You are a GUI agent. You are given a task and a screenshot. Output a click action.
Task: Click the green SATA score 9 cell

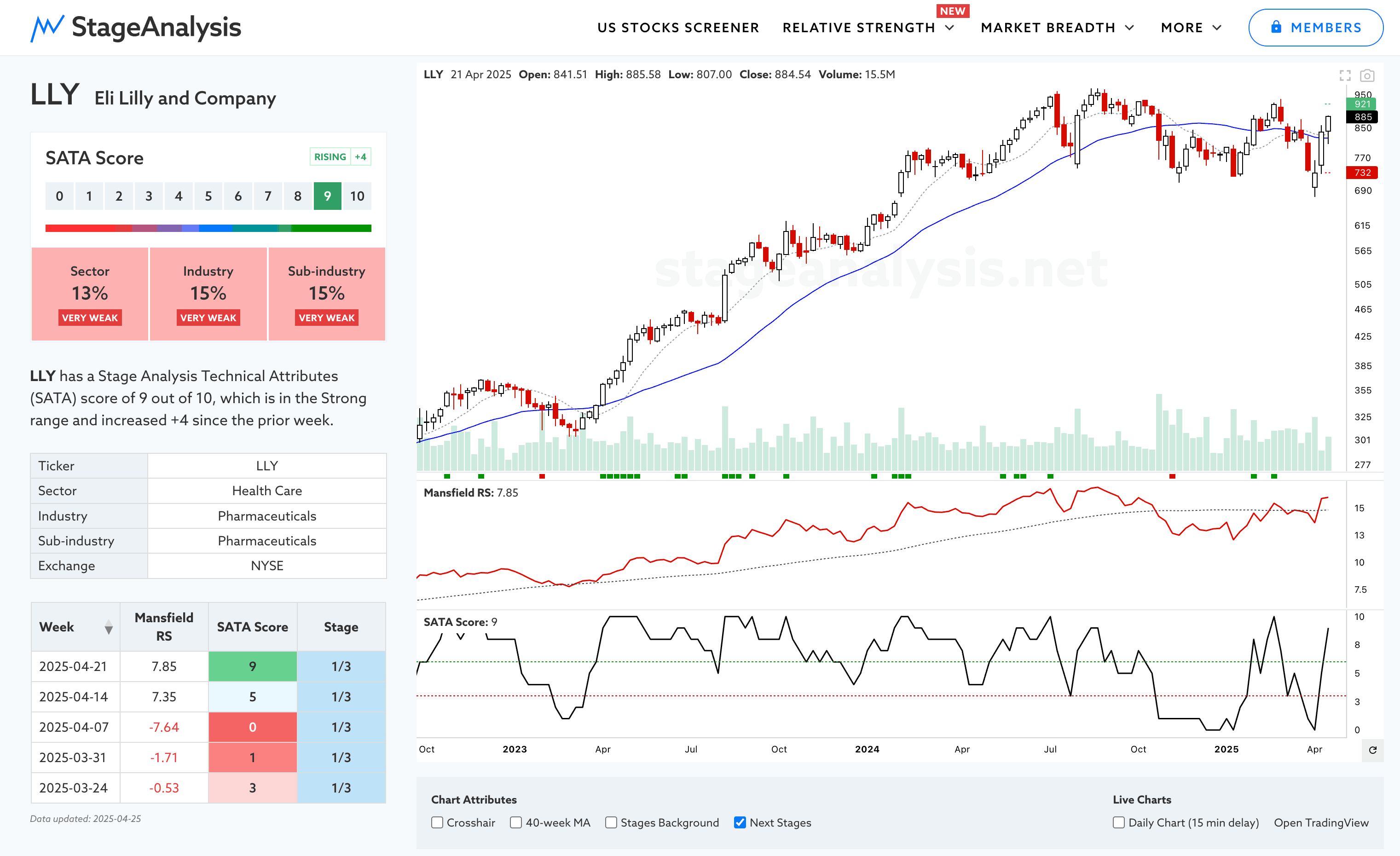(x=327, y=196)
